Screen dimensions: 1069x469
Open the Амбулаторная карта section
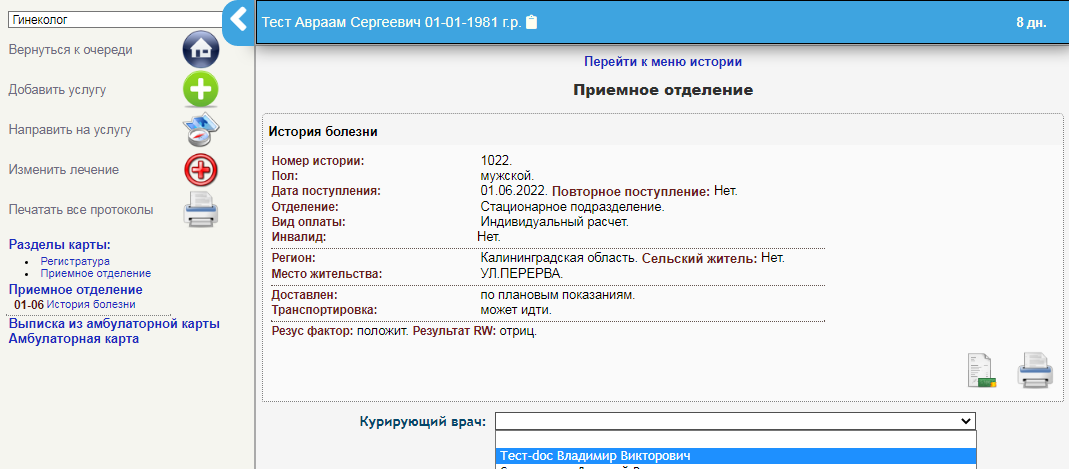tap(73, 339)
